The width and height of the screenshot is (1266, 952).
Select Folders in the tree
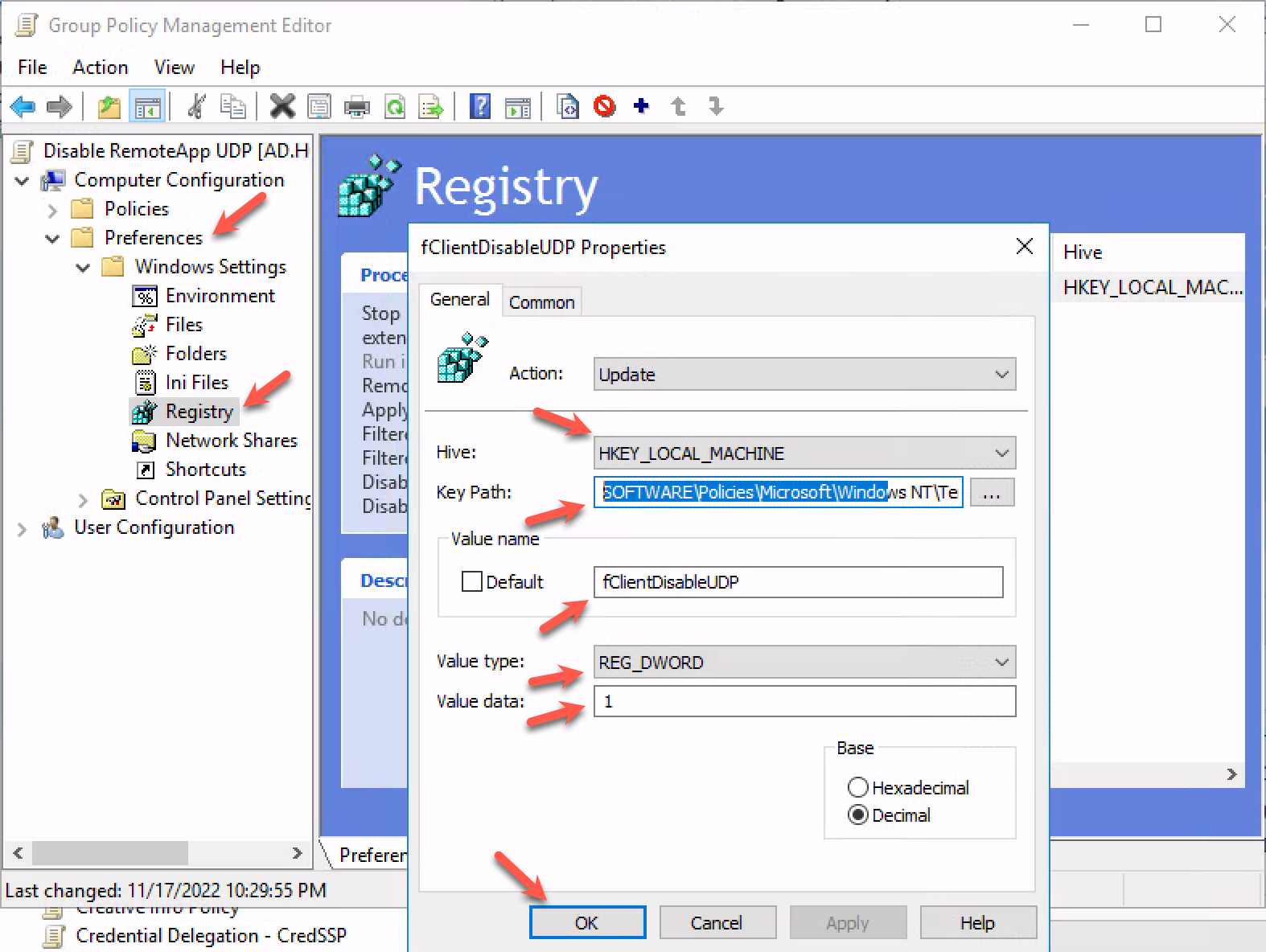pyautogui.click(x=195, y=354)
